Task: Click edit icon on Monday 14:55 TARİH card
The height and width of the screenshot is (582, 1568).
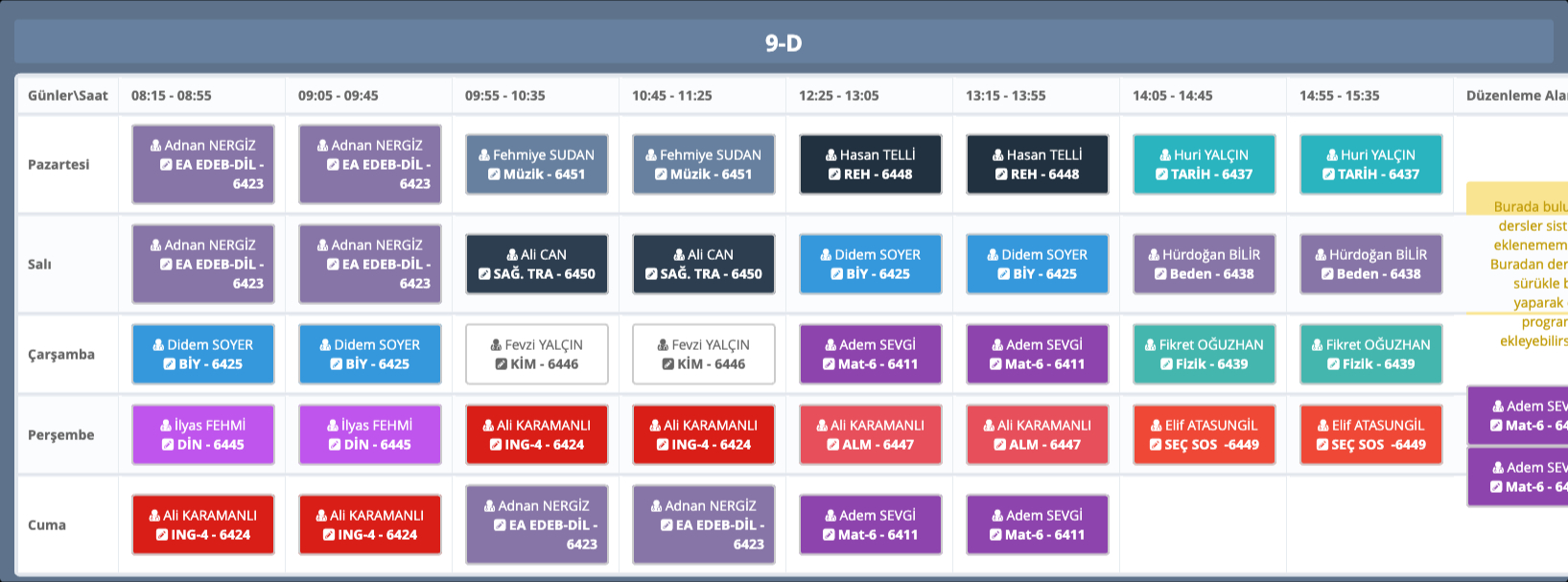Action: coord(1328,175)
